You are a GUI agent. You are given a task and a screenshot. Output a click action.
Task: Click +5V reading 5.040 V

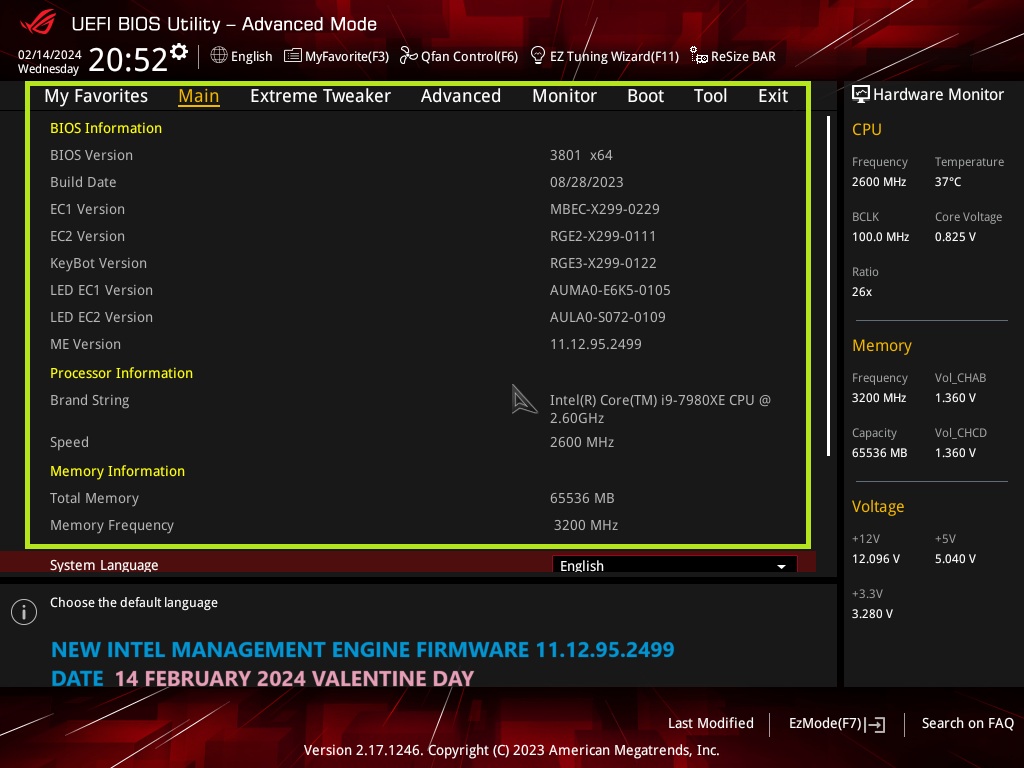point(955,558)
